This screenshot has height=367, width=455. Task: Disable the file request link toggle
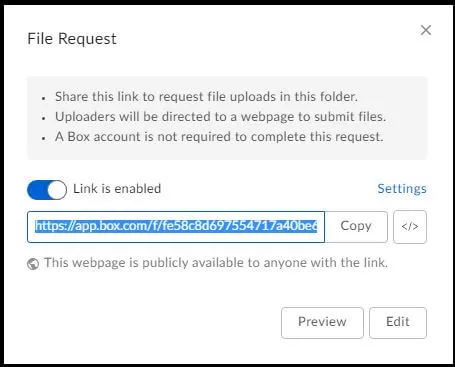(47, 190)
